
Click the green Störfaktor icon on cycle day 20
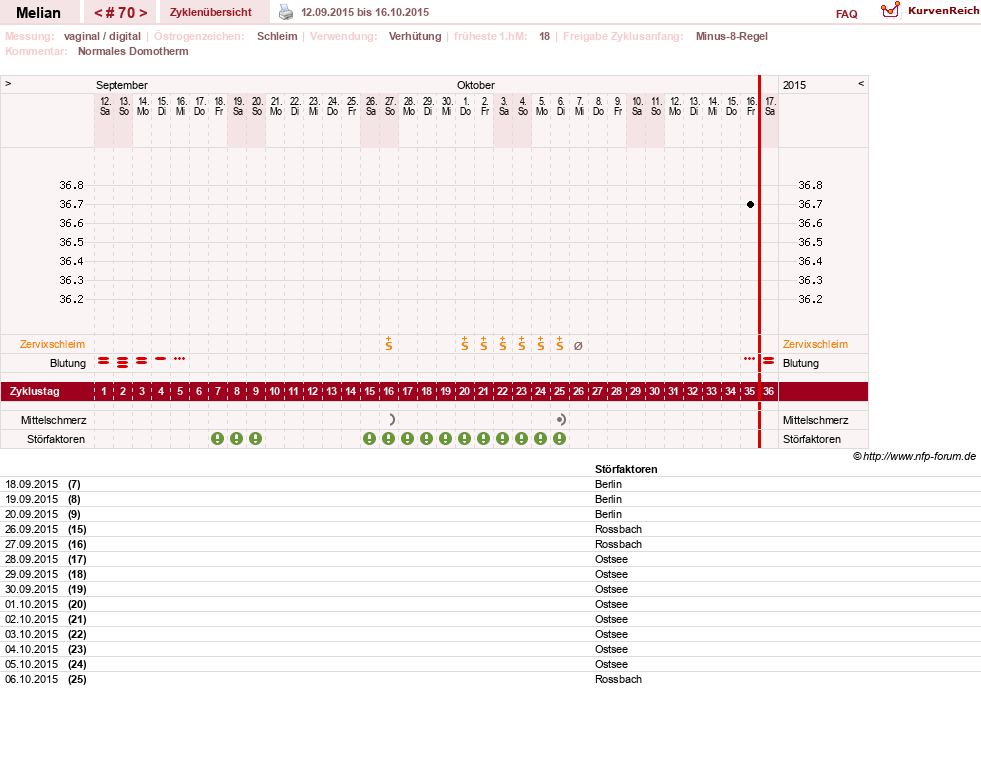pyautogui.click(x=464, y=438)
